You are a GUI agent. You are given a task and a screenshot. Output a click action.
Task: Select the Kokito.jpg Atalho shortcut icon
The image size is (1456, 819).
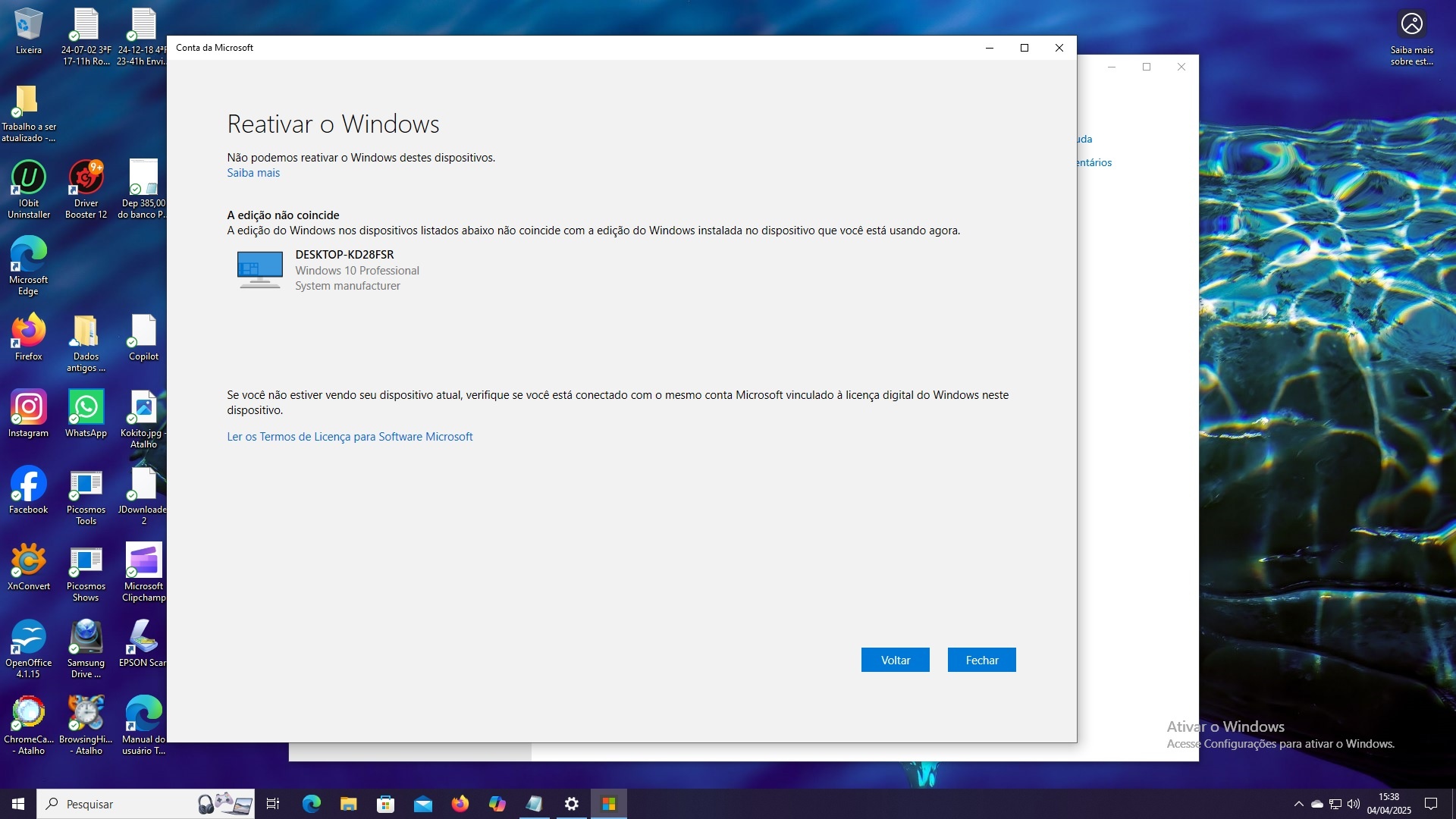143,419
